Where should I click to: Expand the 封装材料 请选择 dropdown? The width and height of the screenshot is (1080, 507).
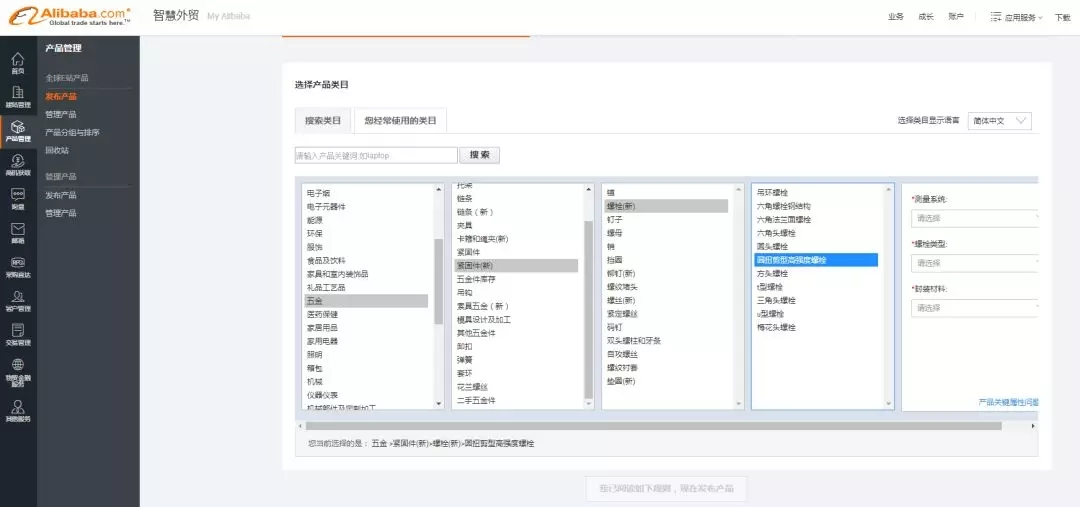tap(975, 308)
